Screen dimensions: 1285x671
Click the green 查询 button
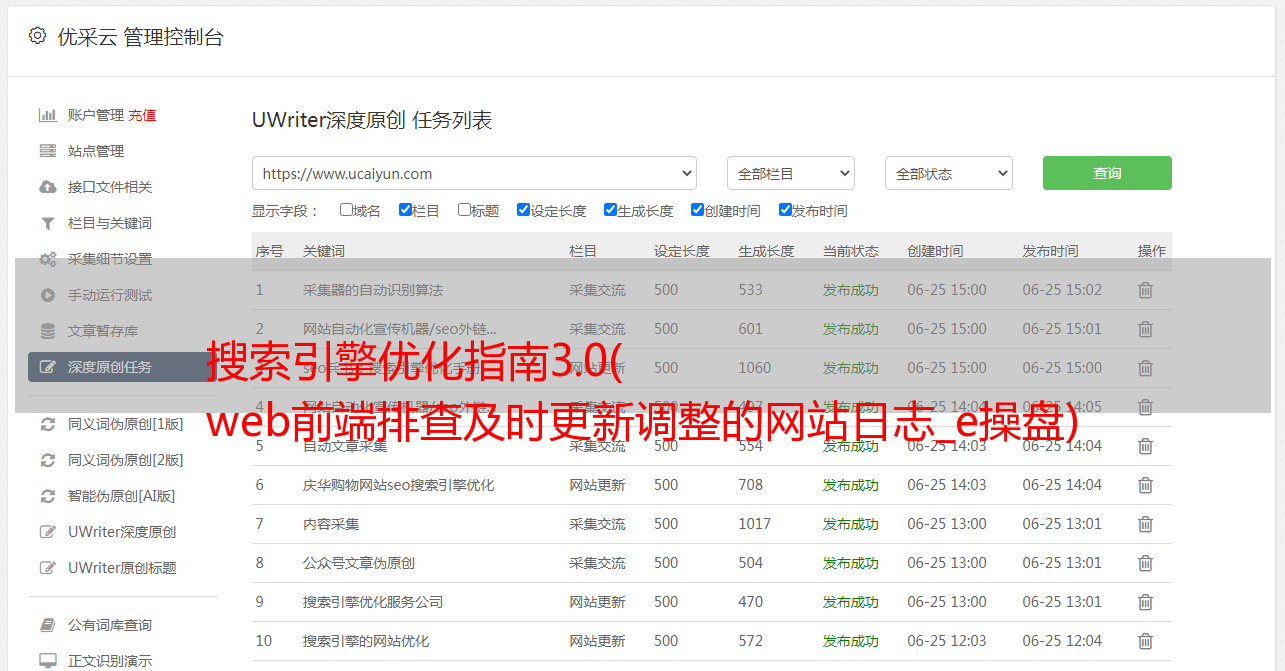(x=1107, y=173)
